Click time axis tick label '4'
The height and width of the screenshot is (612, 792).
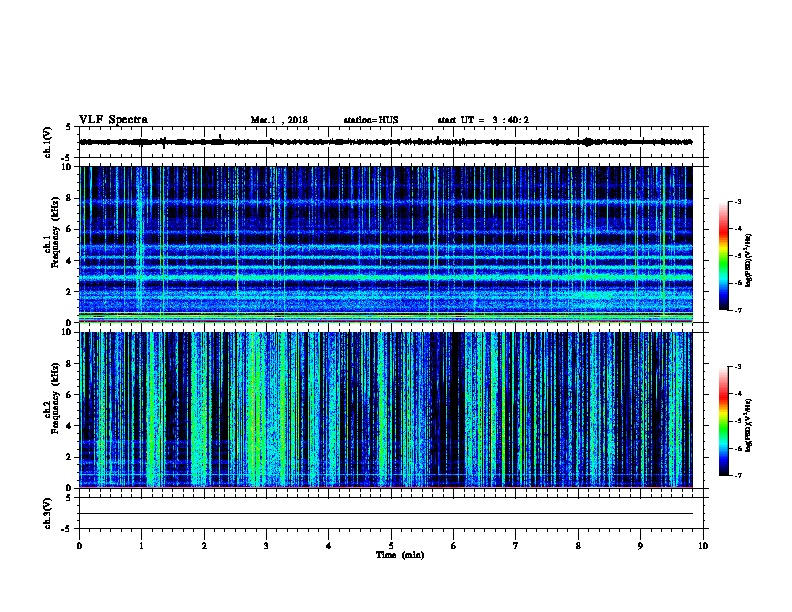point(328,546)
